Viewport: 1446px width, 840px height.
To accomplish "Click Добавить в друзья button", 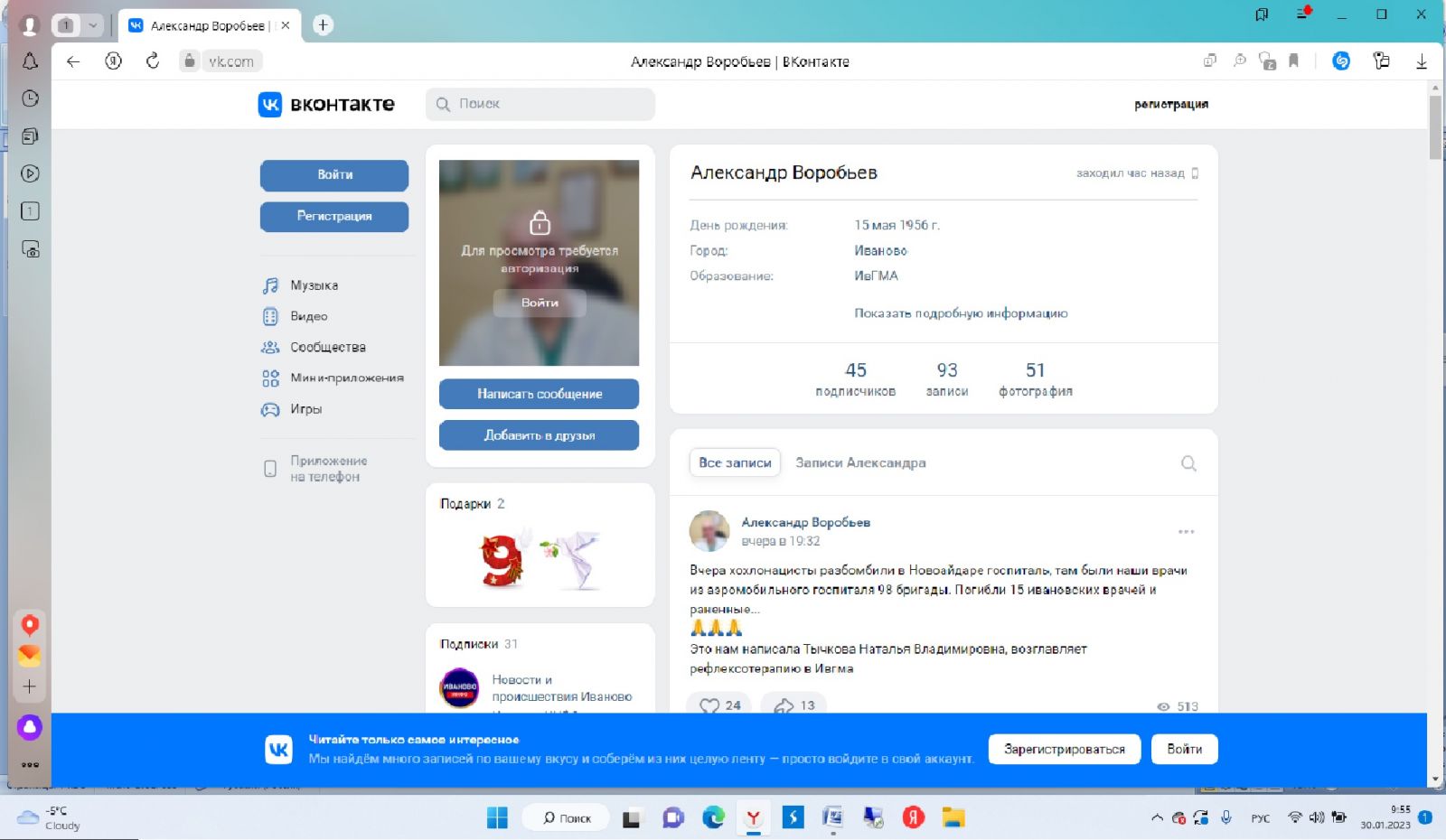I will pos(539,435).
